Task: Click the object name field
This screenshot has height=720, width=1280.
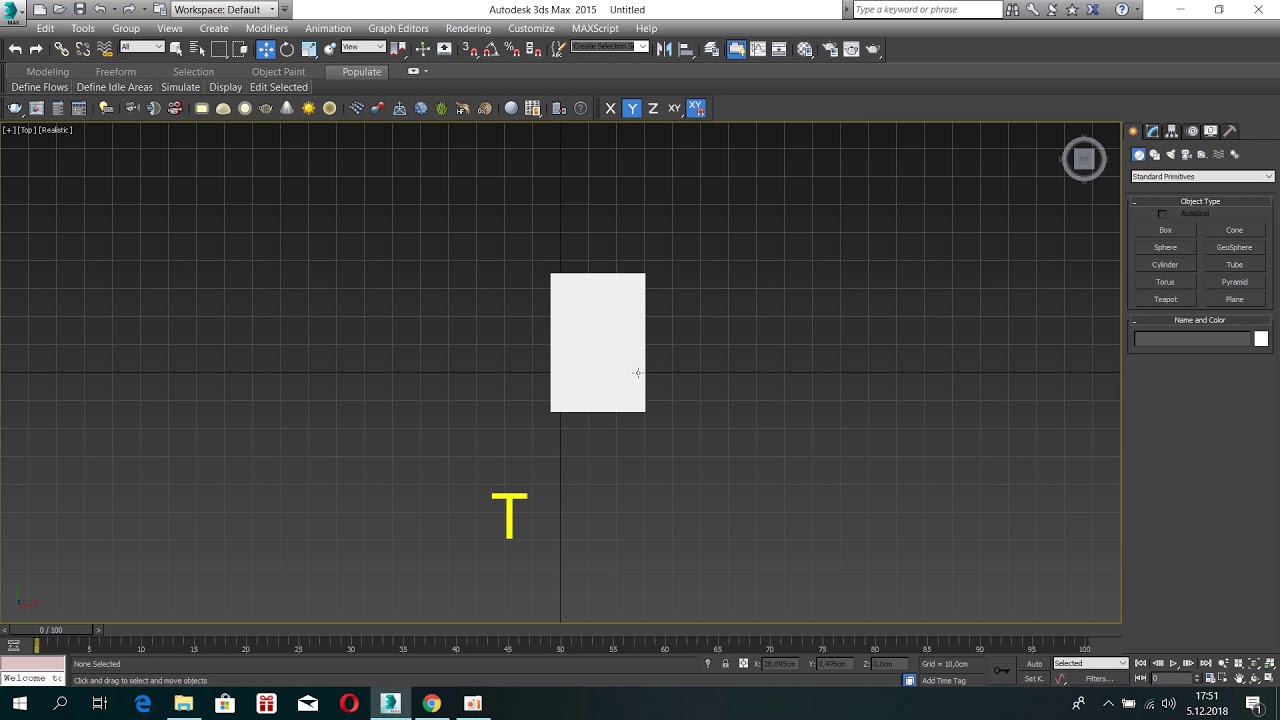Action: pos(1192,339)
